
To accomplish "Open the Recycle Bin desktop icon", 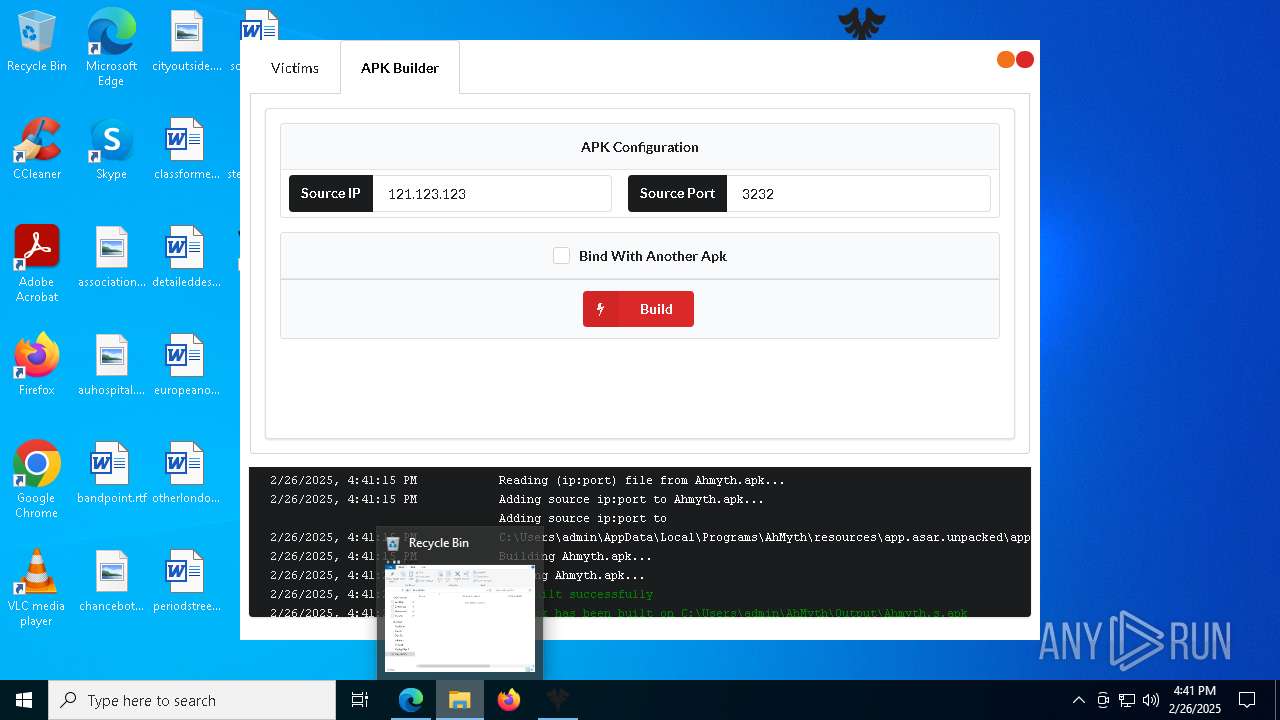I will click(x=37, y=41).
